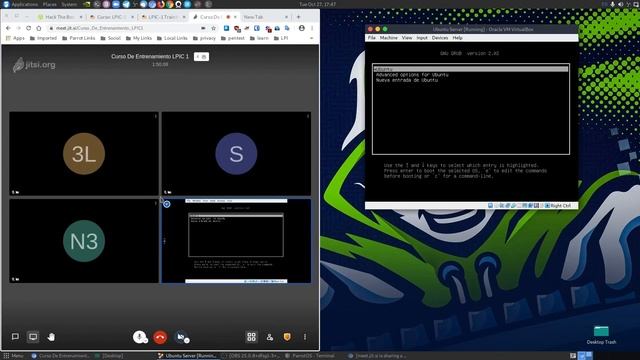
Task: Open the taskbar Menu button
Action: pyautogui.click(x=13, y=356)
